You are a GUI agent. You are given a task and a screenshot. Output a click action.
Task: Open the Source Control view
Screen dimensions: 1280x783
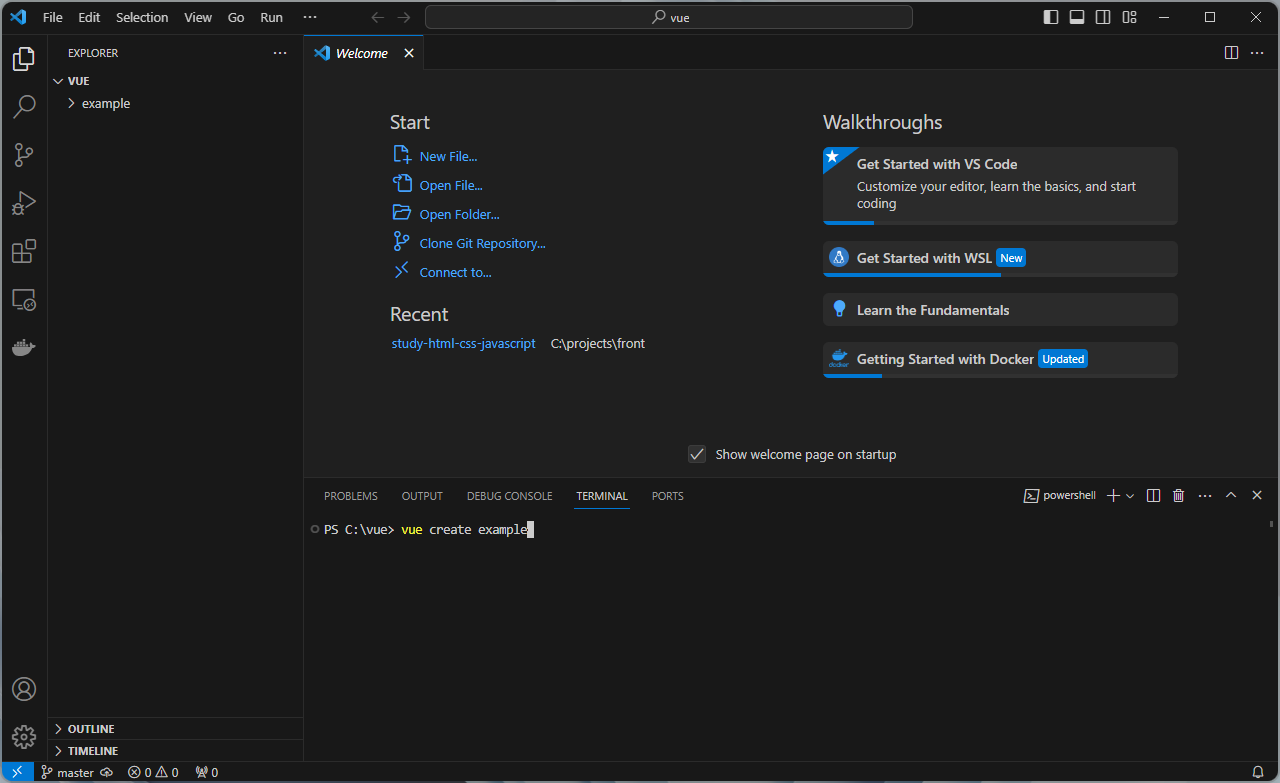[24, 154]
